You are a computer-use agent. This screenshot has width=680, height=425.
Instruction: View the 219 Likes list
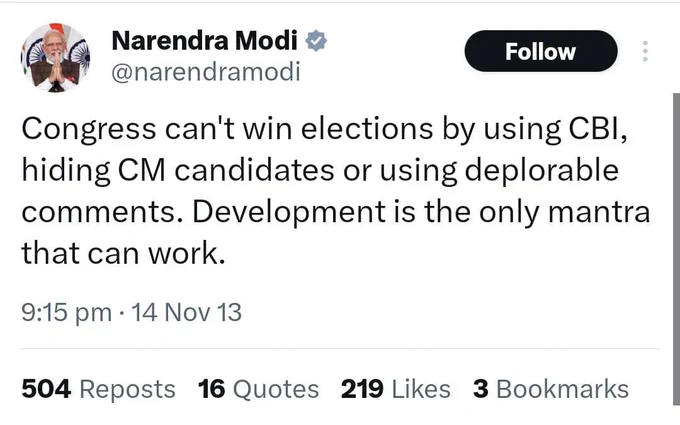pyautogui.click(x=396, y=389)
